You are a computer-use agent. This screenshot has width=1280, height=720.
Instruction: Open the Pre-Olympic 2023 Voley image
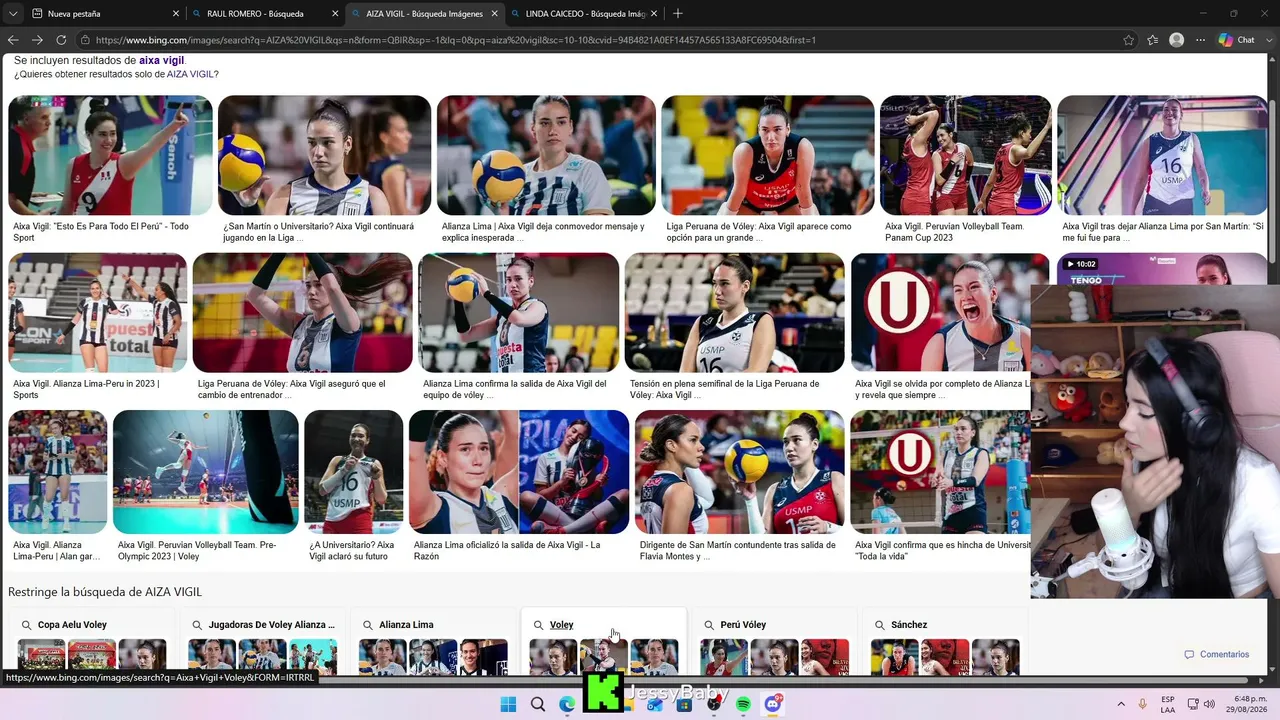[205, 472]
